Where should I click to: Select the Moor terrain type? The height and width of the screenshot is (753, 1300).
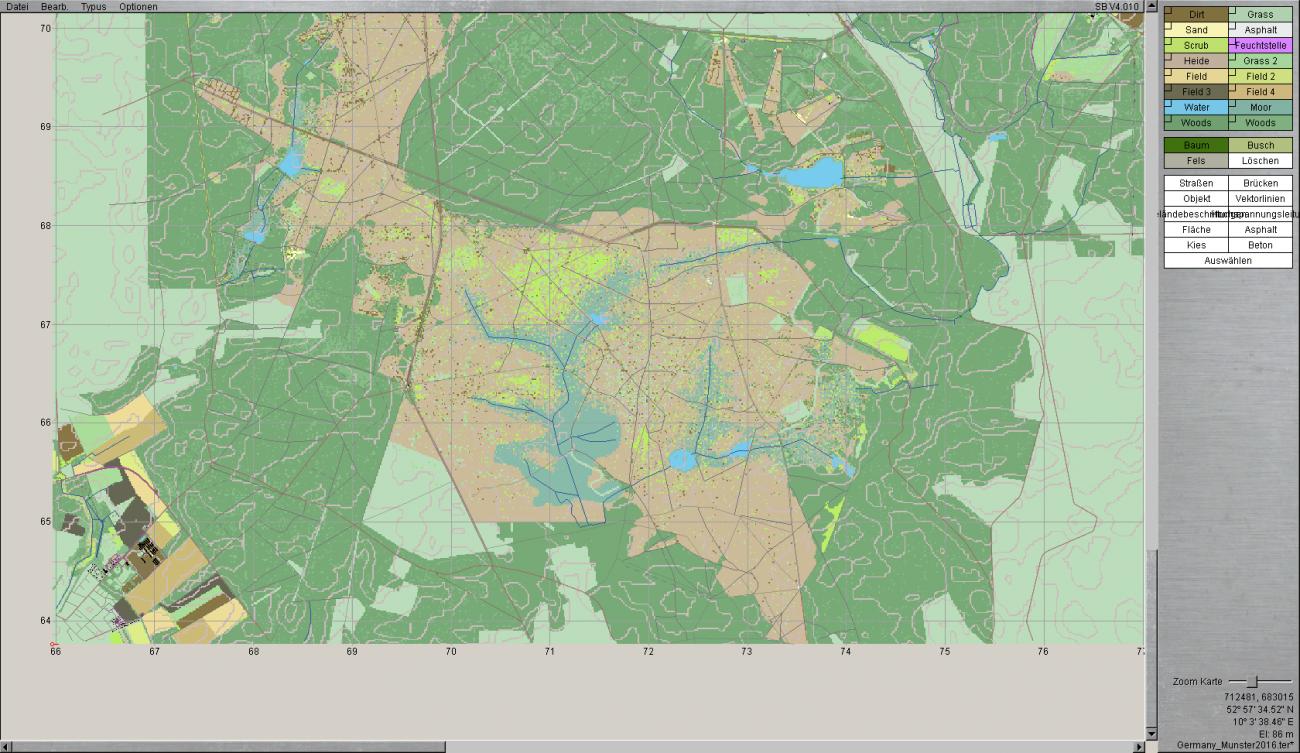[x=1260, y=107]
